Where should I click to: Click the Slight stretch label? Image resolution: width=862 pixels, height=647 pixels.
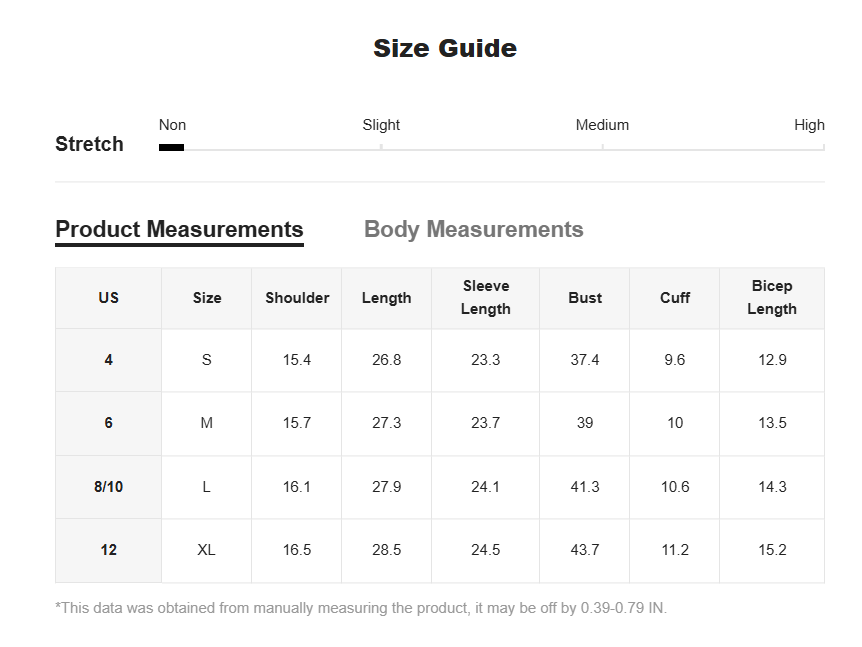tap(381, 125)
